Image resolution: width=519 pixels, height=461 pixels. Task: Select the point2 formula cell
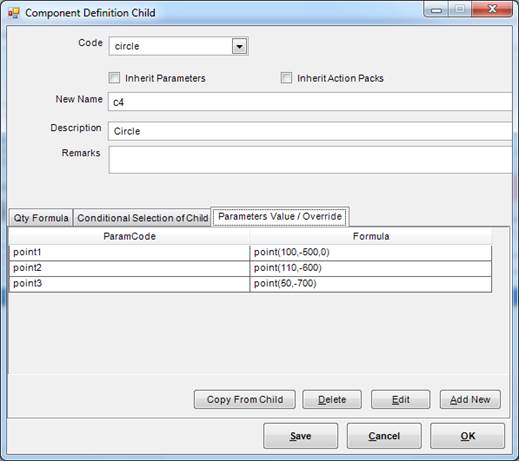tap(370, 268)
